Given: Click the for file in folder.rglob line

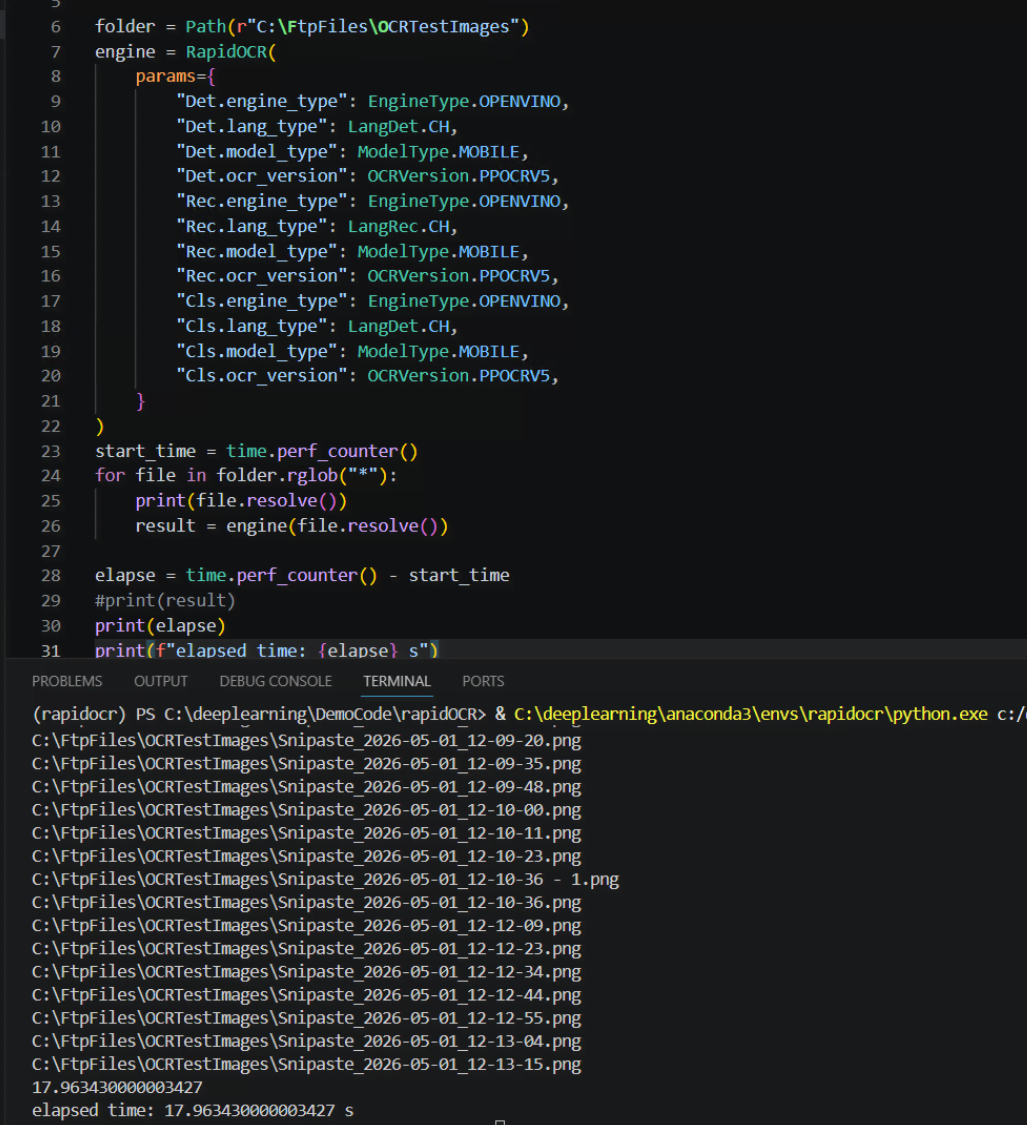Looking at the screenshot, I should point(245,475).
